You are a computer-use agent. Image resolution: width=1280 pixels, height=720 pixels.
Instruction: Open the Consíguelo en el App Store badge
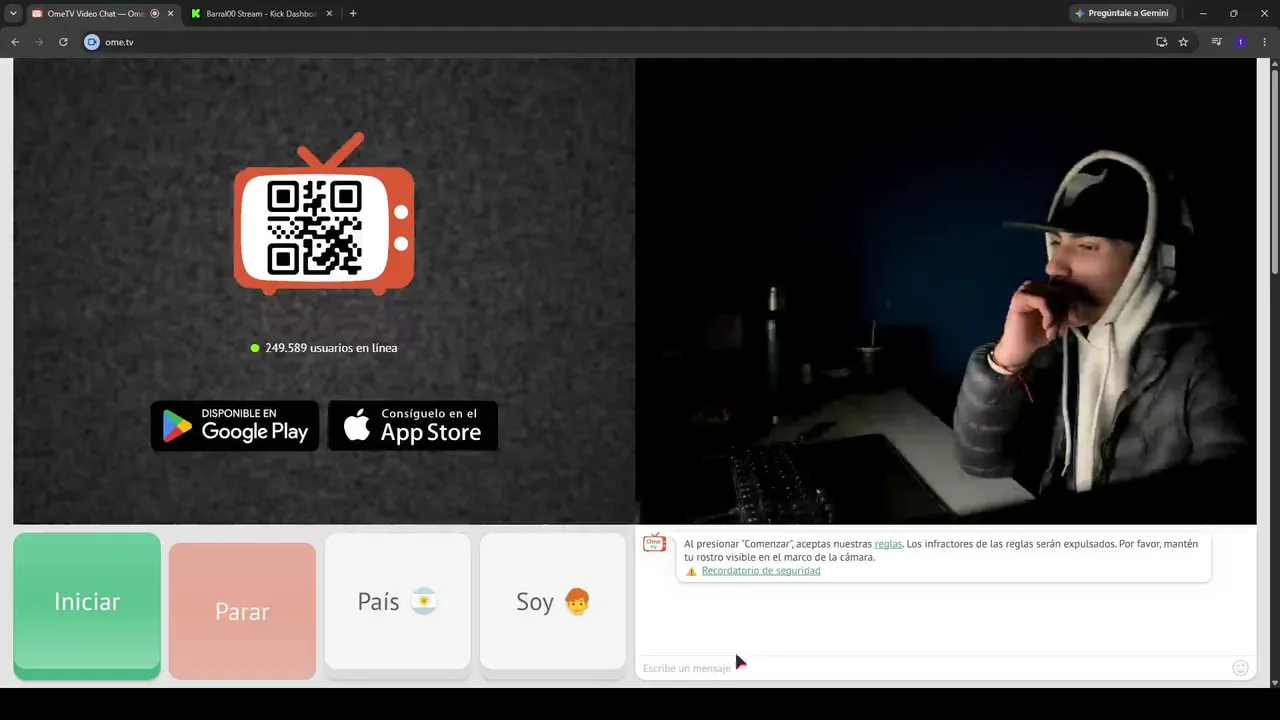coord(413,426)
